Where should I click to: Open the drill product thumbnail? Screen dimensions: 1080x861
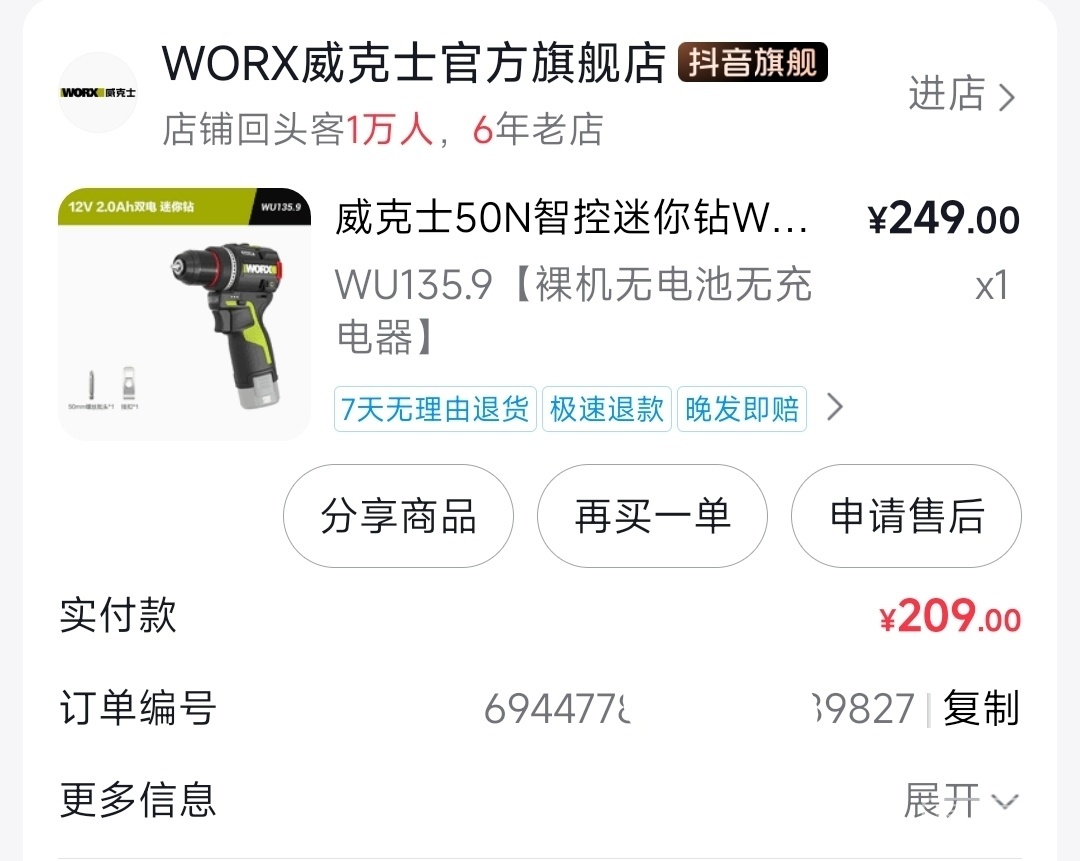click(x=184, y=314)
